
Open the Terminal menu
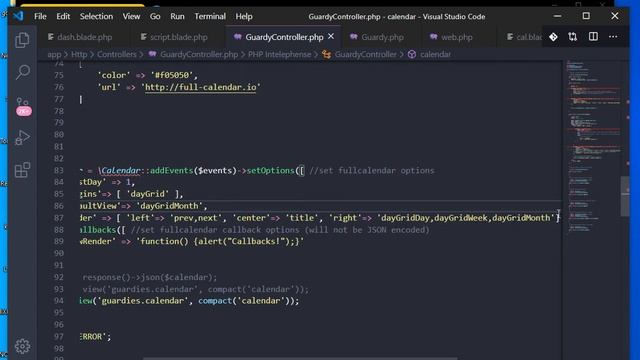(x=210, y=16)
